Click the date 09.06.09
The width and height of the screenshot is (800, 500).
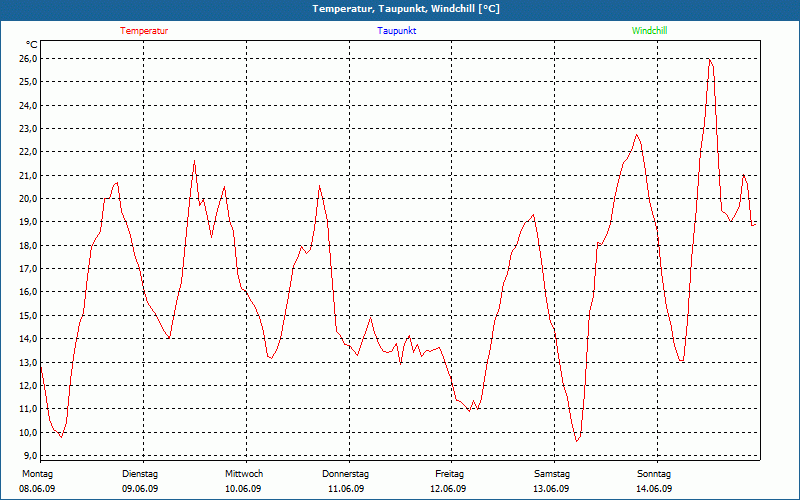[x=140, y=489]
